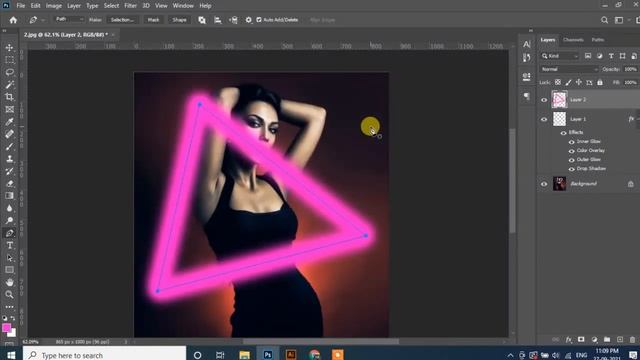Open the Normal blend mode dropdown
The width and height of the screenshot is (640, 360).
tap(569, 69)
